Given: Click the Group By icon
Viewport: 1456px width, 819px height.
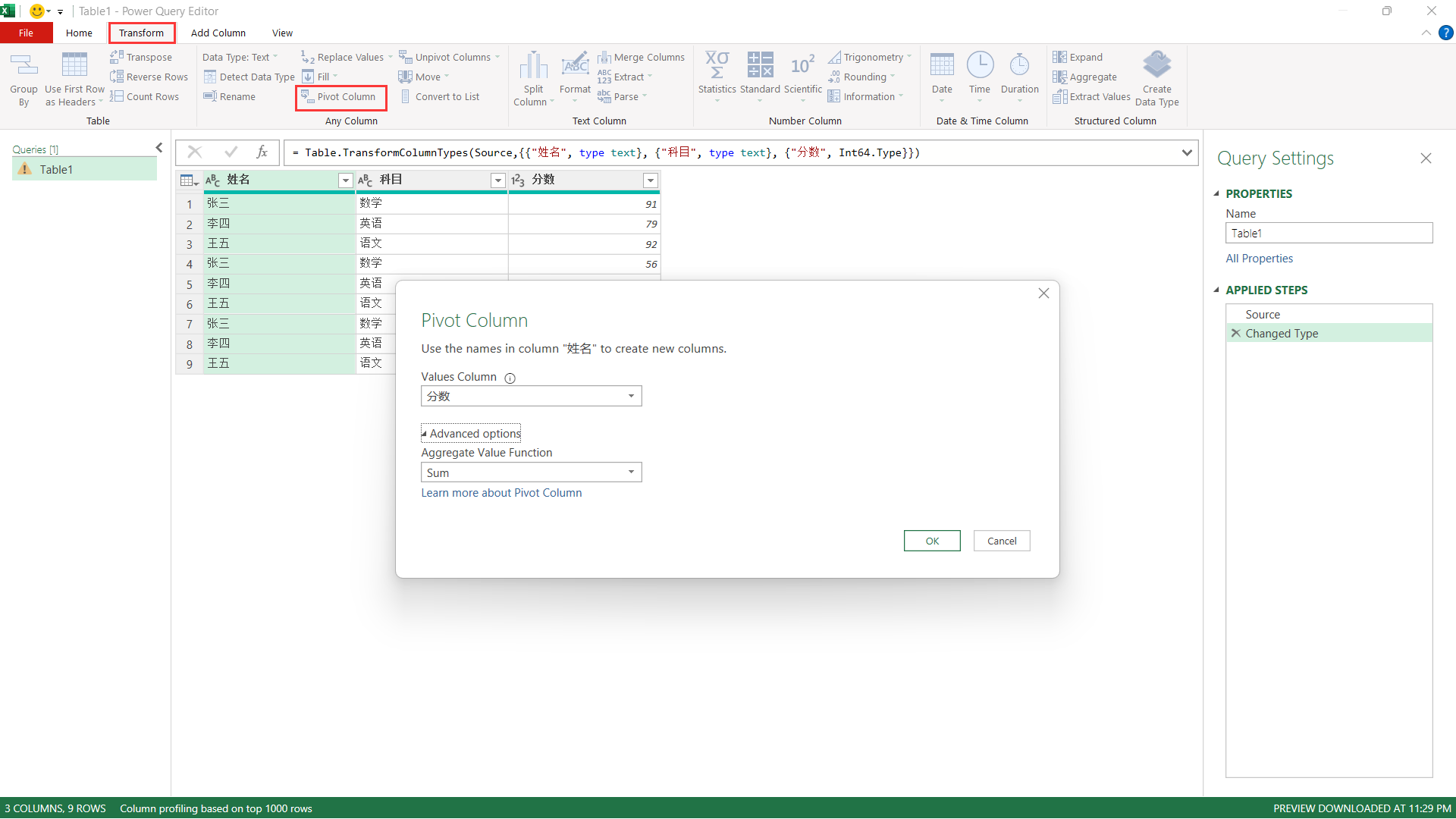Looking at the screenshot, I should point(24,66).
